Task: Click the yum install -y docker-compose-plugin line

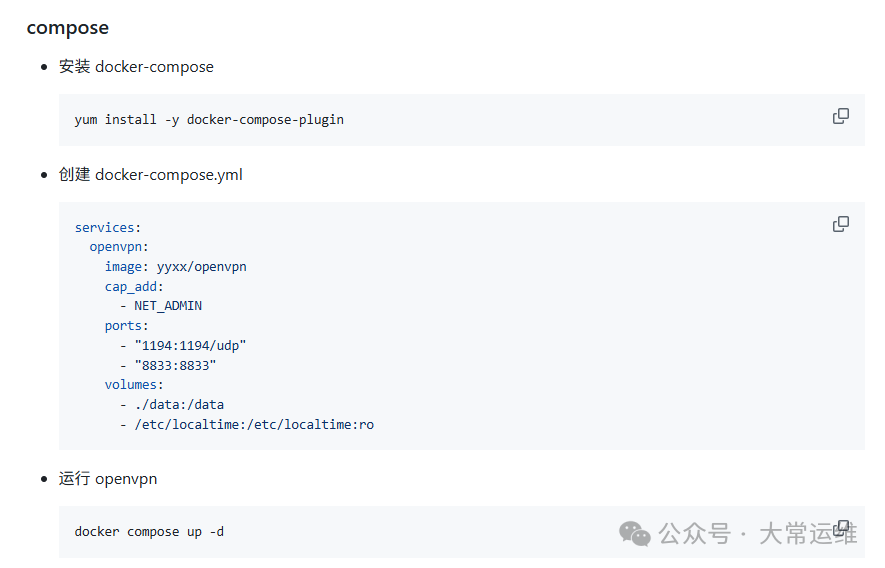Action: click(x=209, y=120)
